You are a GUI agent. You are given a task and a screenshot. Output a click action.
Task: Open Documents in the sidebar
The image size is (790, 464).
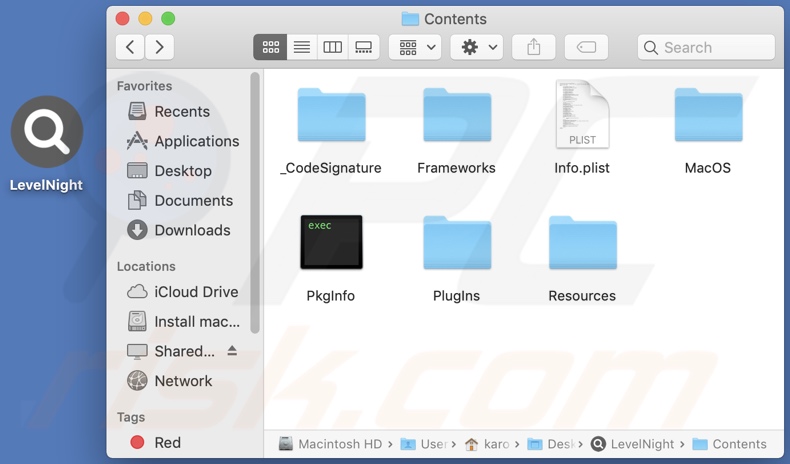182,201
